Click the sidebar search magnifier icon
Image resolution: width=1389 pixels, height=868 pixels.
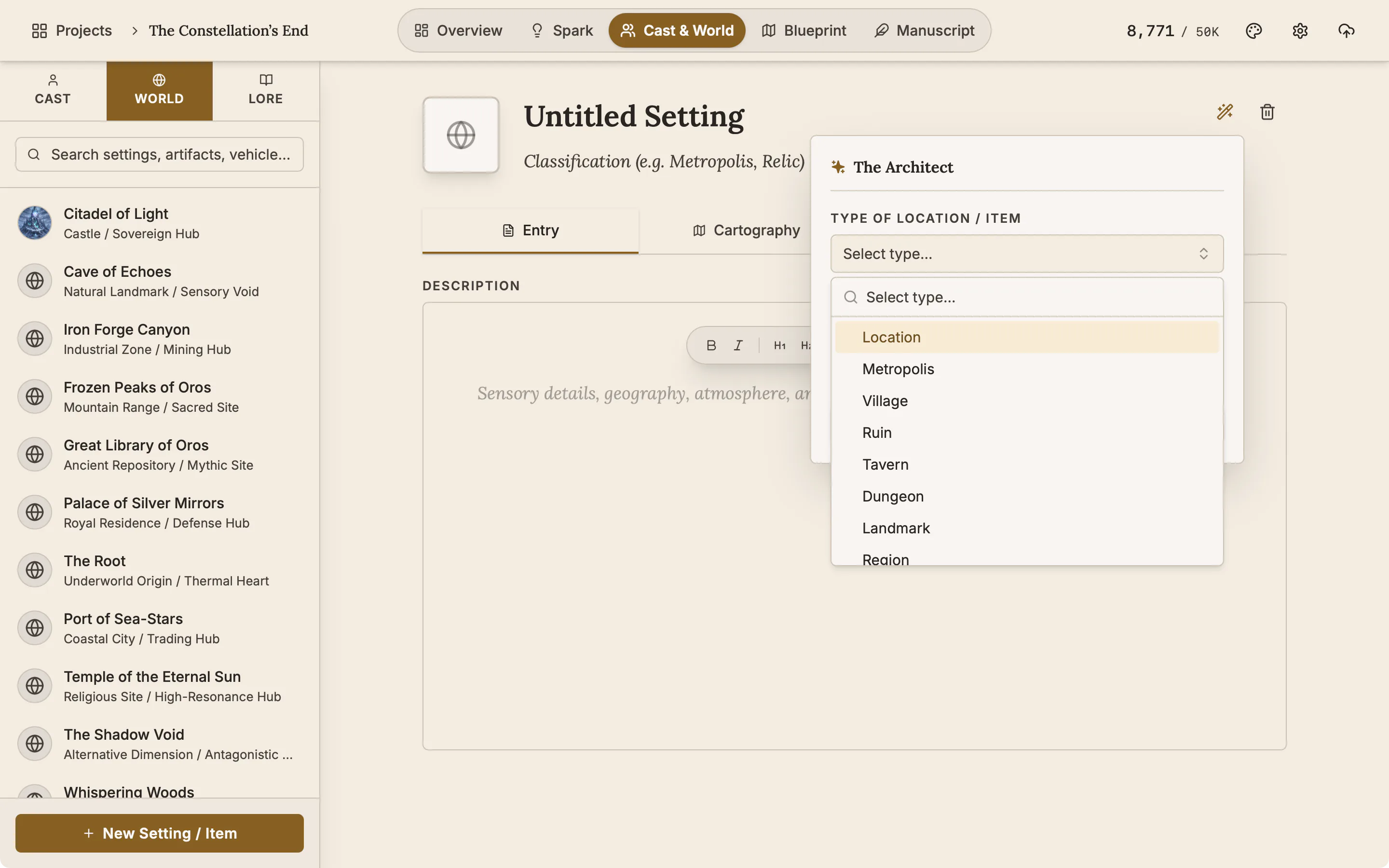(34, 154)
